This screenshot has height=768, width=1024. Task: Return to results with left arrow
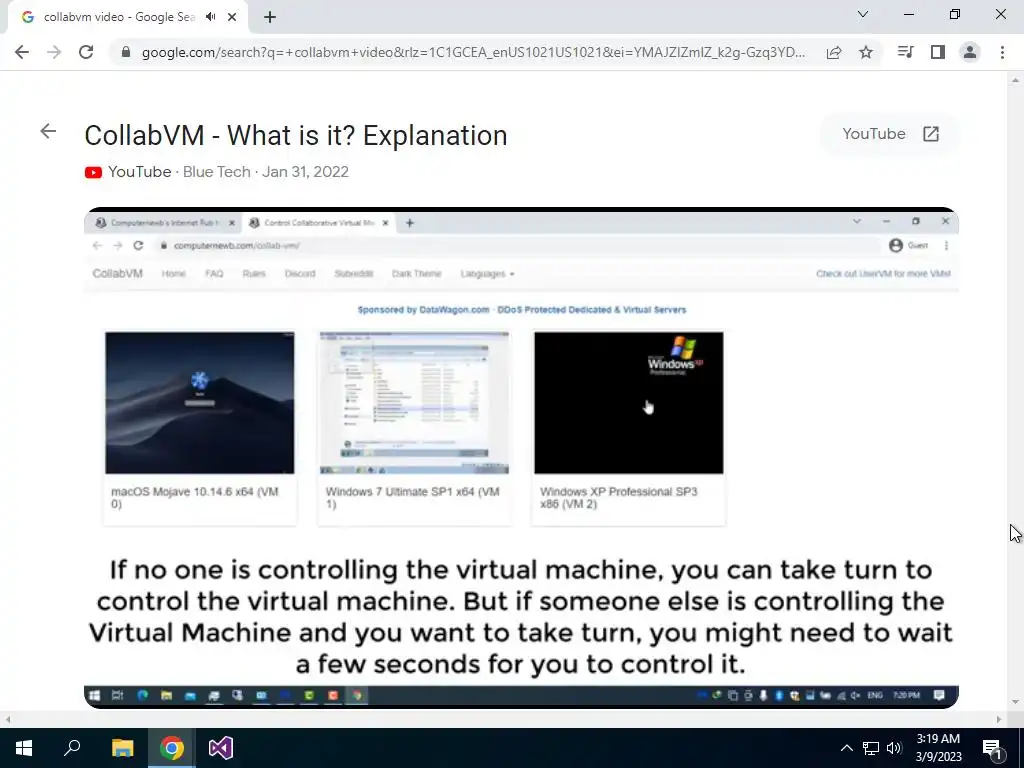48,131
